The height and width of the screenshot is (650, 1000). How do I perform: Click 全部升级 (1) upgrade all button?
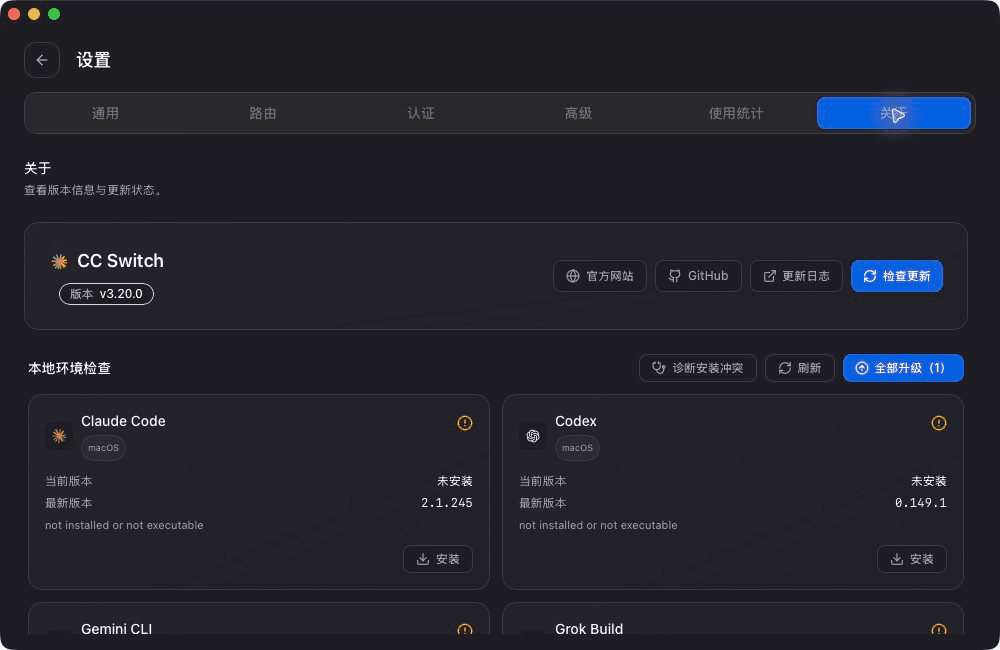point(903,368)
